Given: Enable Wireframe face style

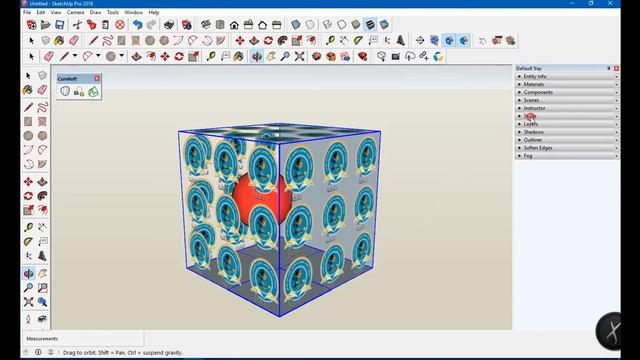Looking at the screenshot, I should [x=327, y=25].
